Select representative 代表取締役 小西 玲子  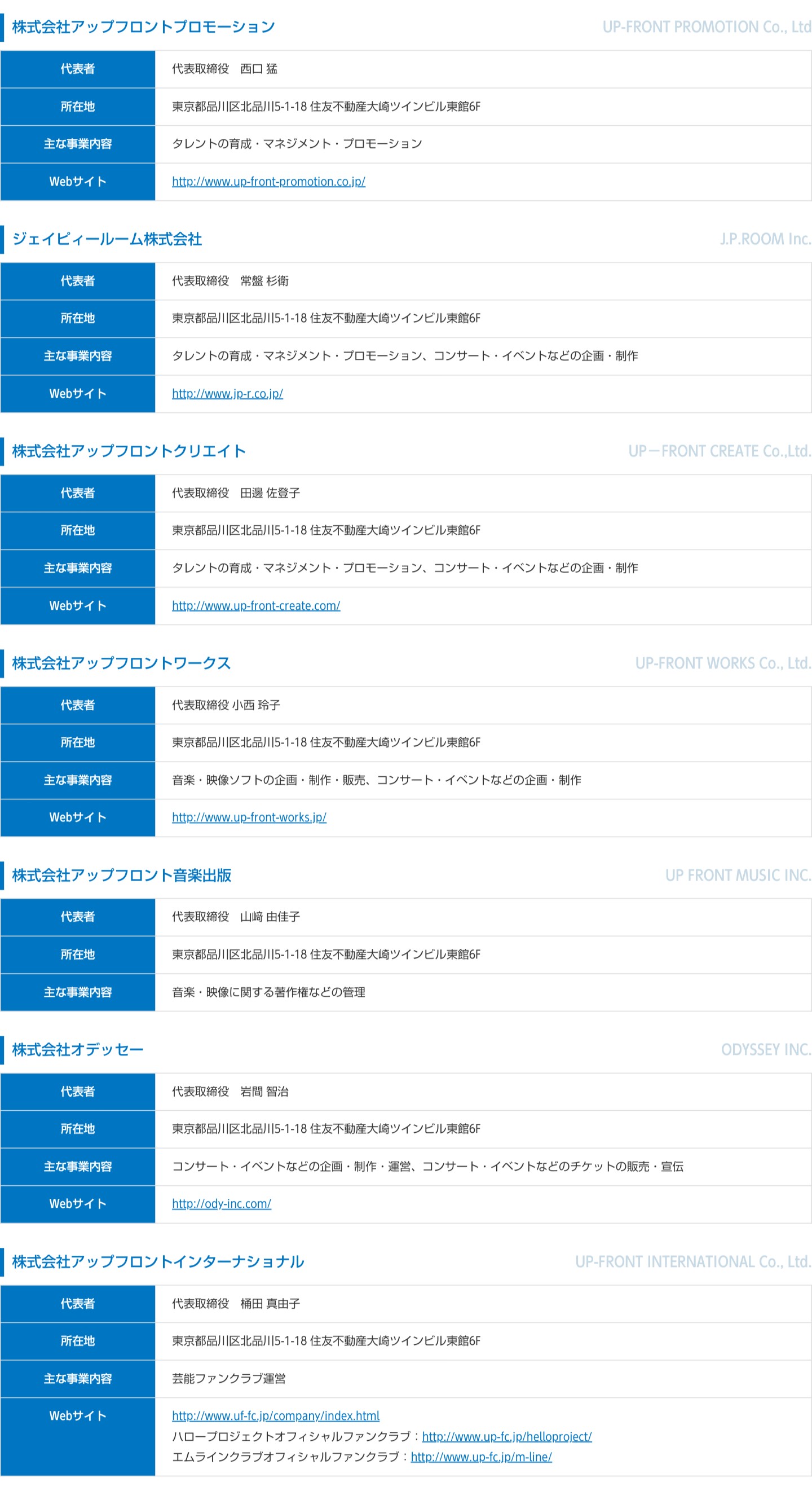pyautogui.click(x=226, y=705)
